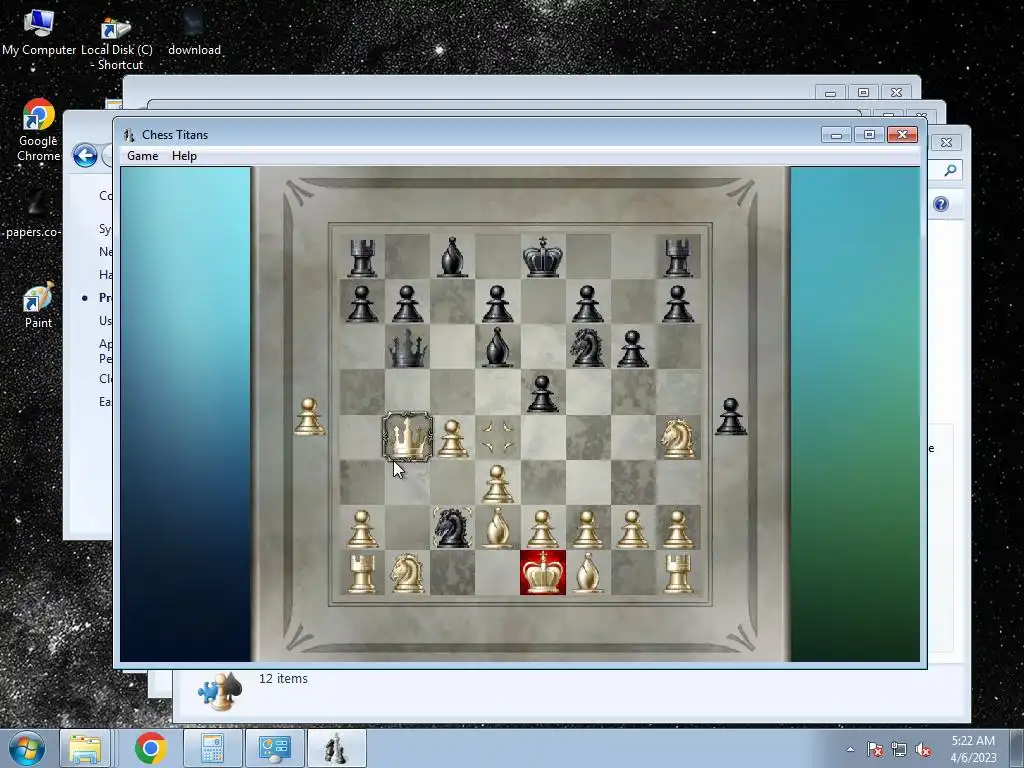Click the muted volume tray icon
Image resolution: width=1024 pixels, height=768 pixels.
point(923,749)
